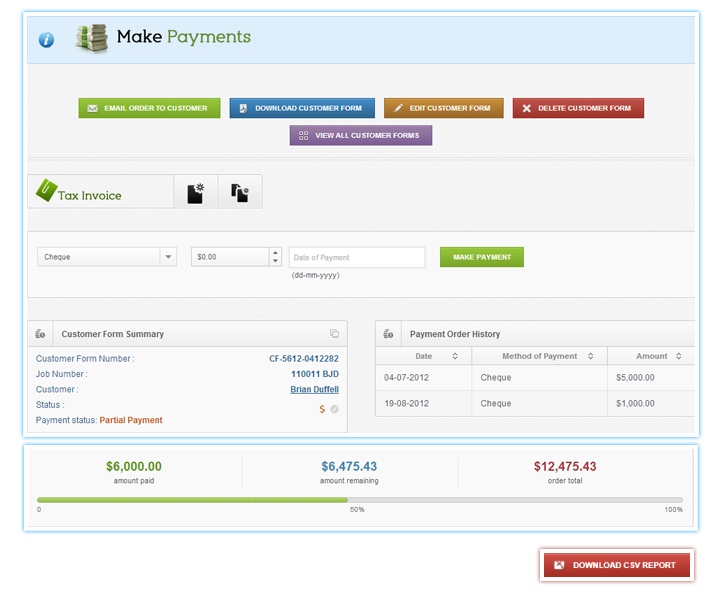Open the Brian Duffell customer link

314,389
